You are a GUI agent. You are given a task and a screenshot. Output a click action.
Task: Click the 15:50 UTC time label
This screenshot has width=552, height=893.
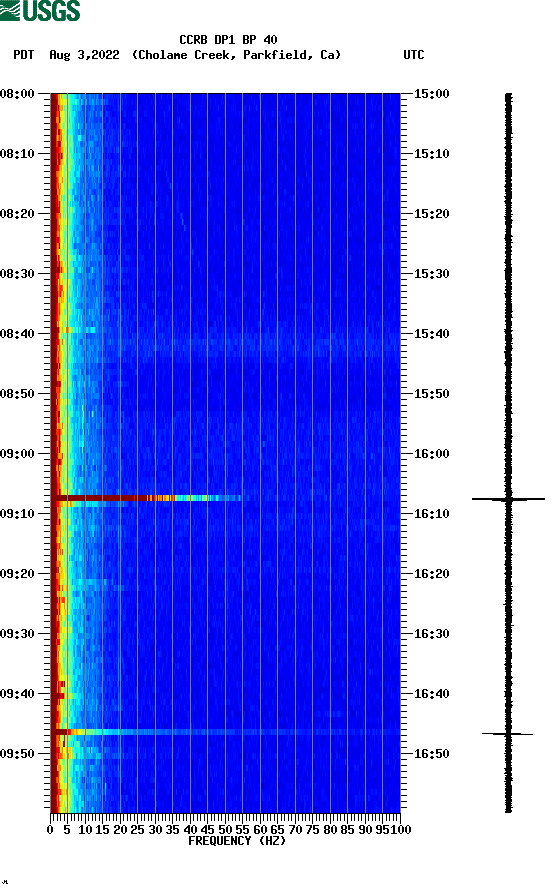coord(431,394)
